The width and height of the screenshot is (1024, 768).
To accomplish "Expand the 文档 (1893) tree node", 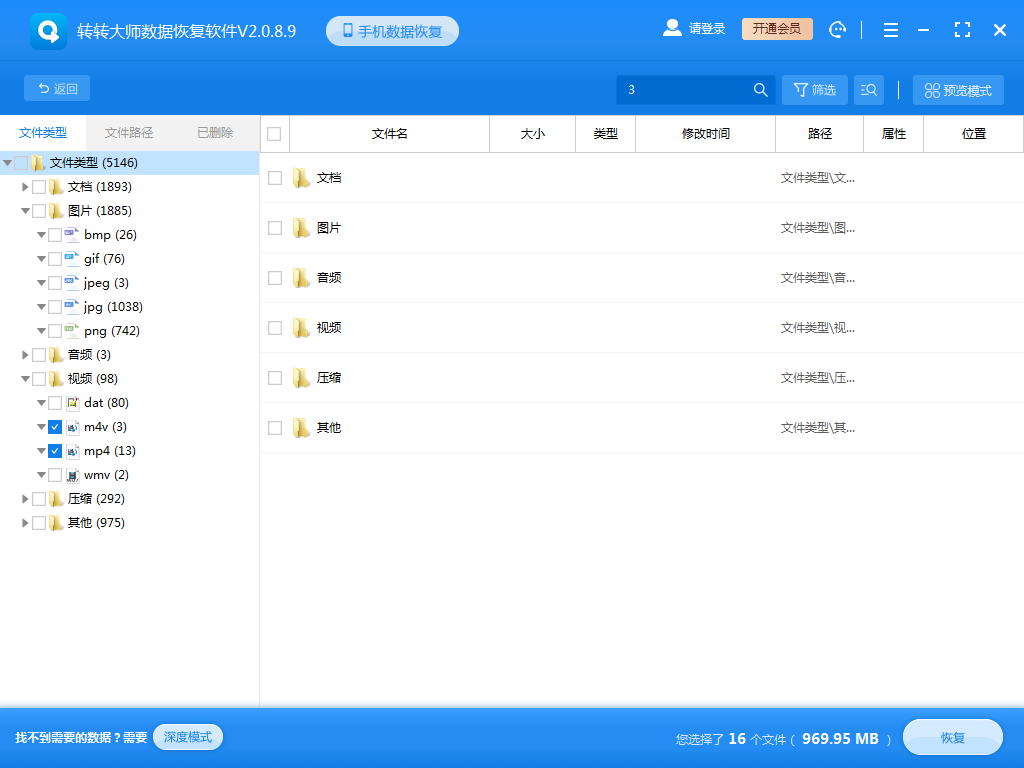I will [x=24, y=186].
